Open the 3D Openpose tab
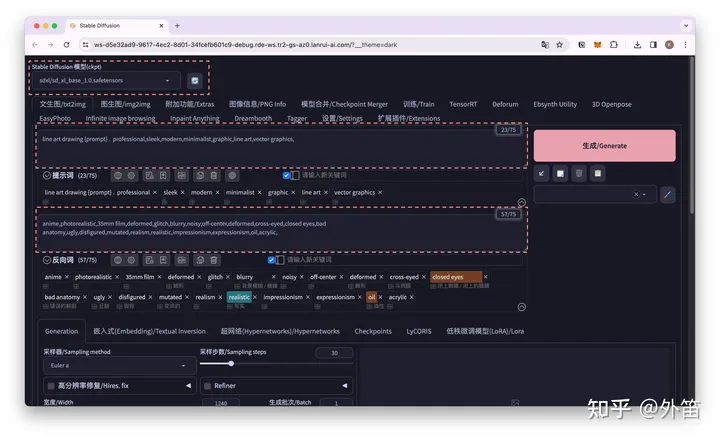Image resolution: width=720 pixels, height=439 pixels. 611,104
